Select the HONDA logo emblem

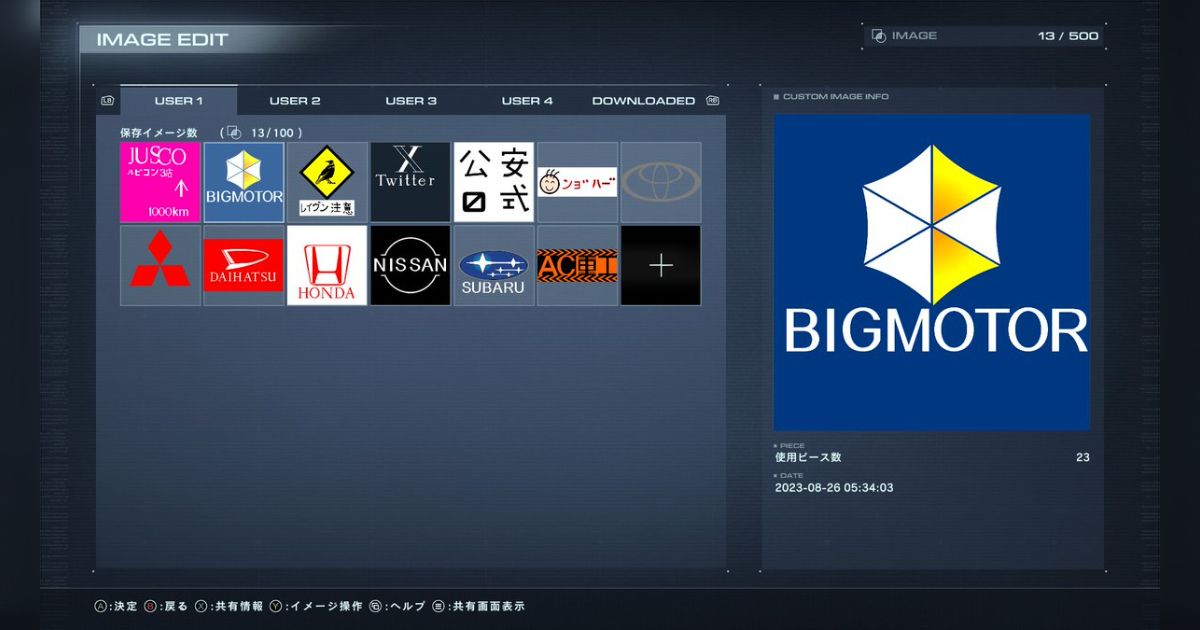pos(327,265)
